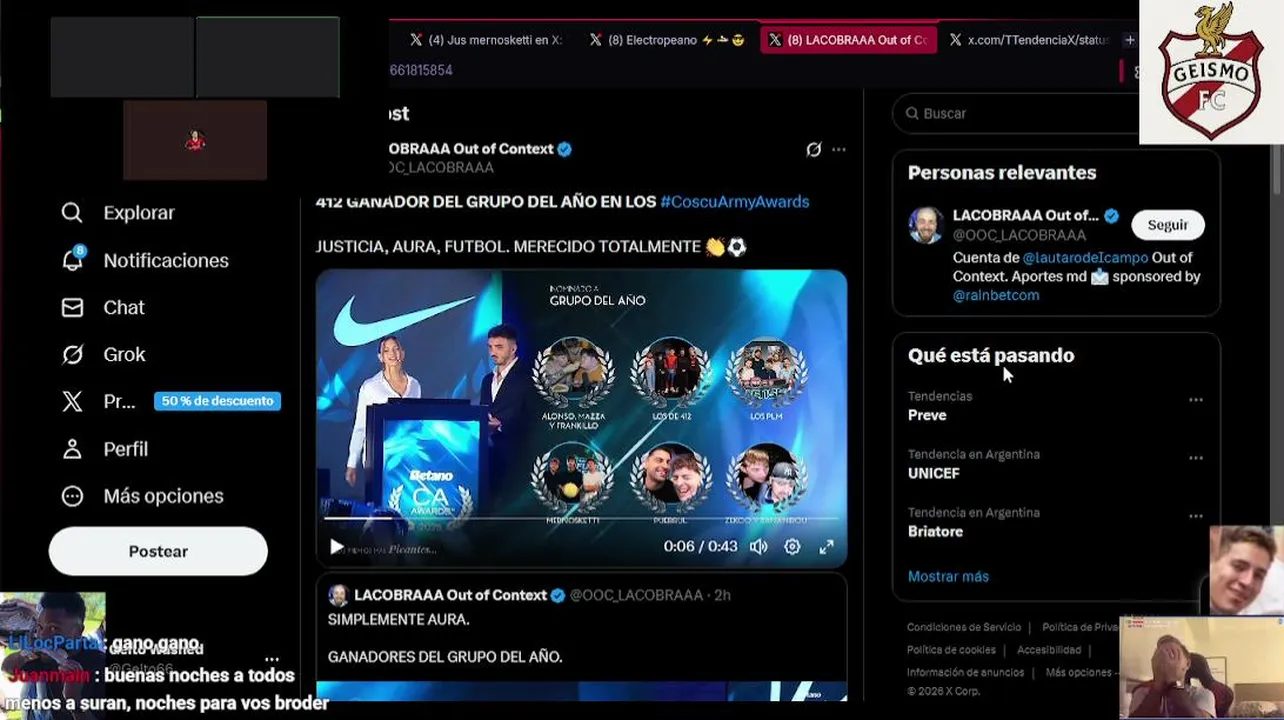The height and width of the screenshot is (720, 1284).
Task: Click the Postear button
Action: (158, 551)
